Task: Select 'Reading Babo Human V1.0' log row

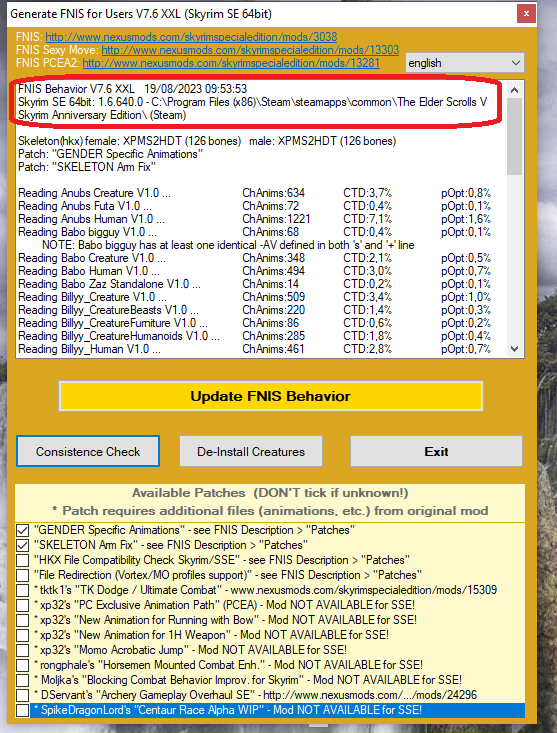Action: click(x=255, y=271)
